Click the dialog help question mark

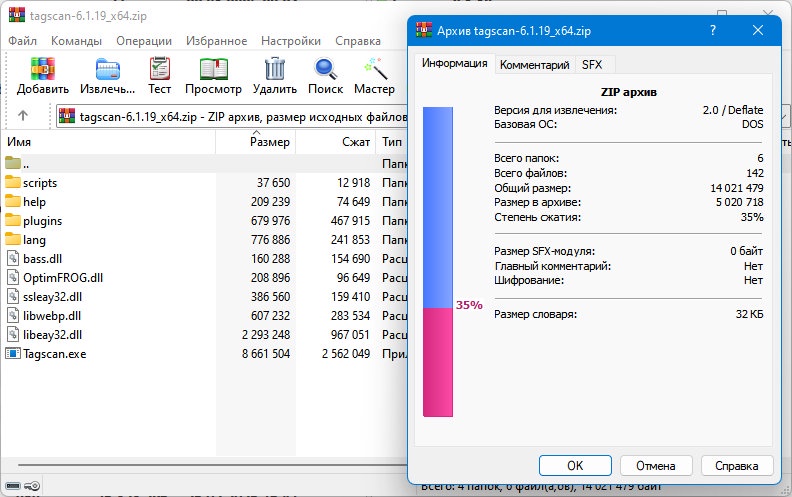click(x=713, y=30)
